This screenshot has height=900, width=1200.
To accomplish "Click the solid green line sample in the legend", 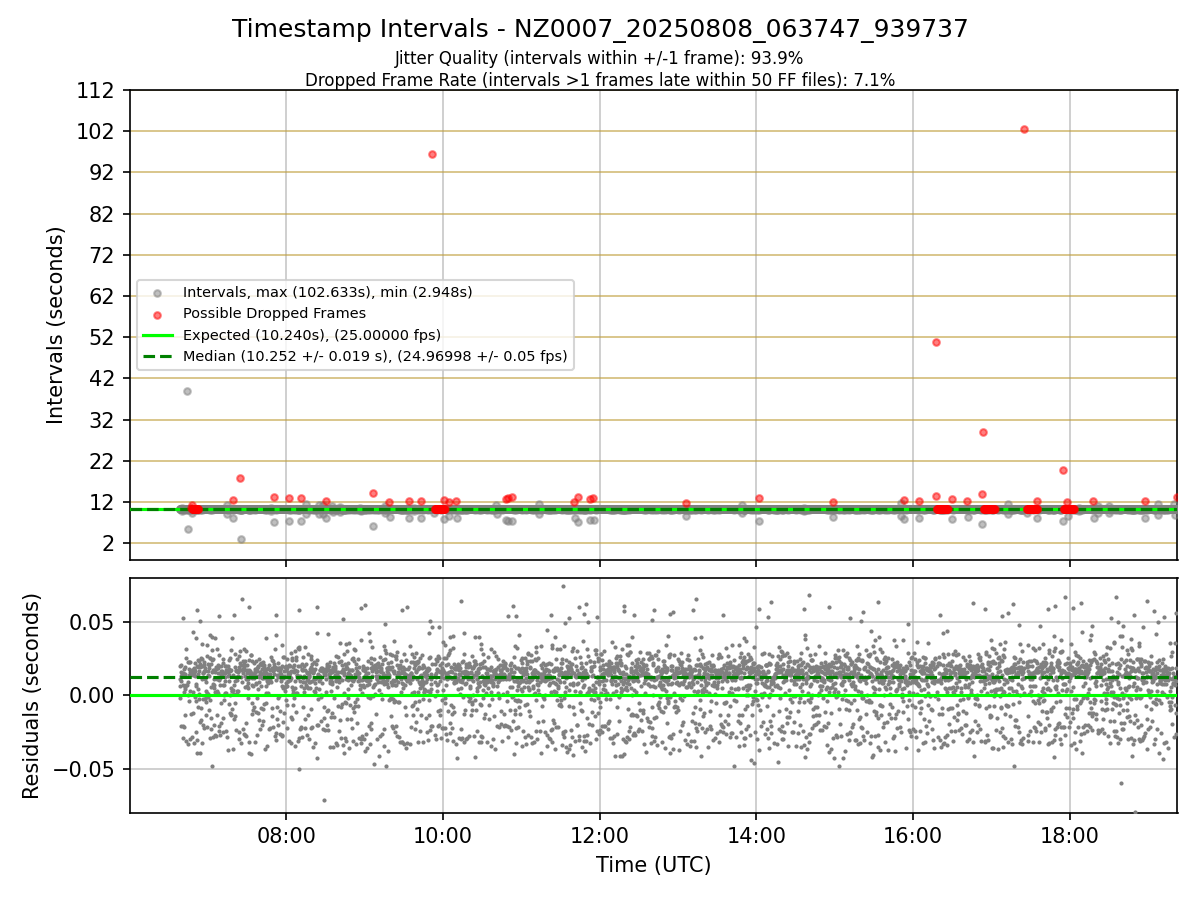I will point(157,335).
